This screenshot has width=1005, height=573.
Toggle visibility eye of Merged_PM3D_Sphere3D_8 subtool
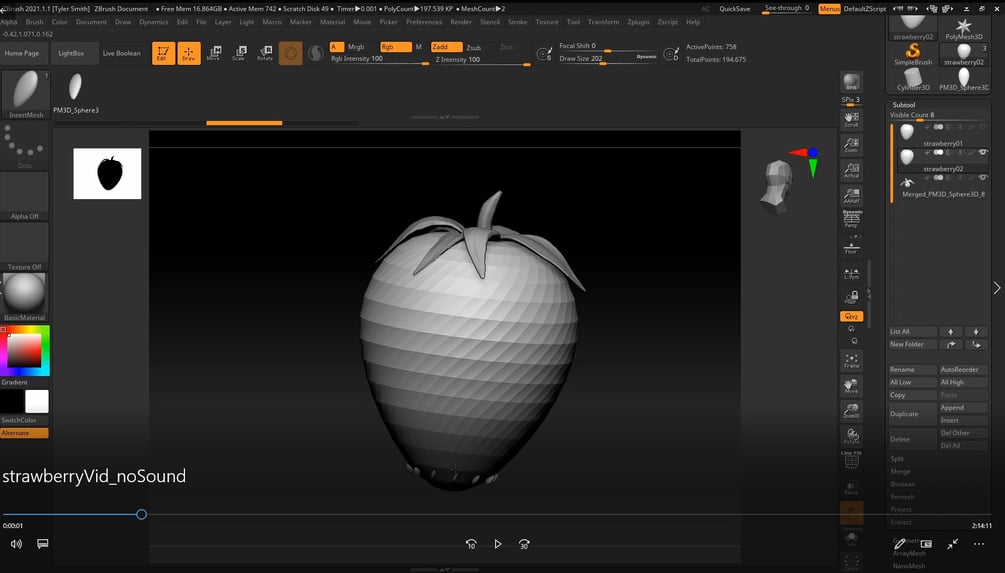[983, 178]
